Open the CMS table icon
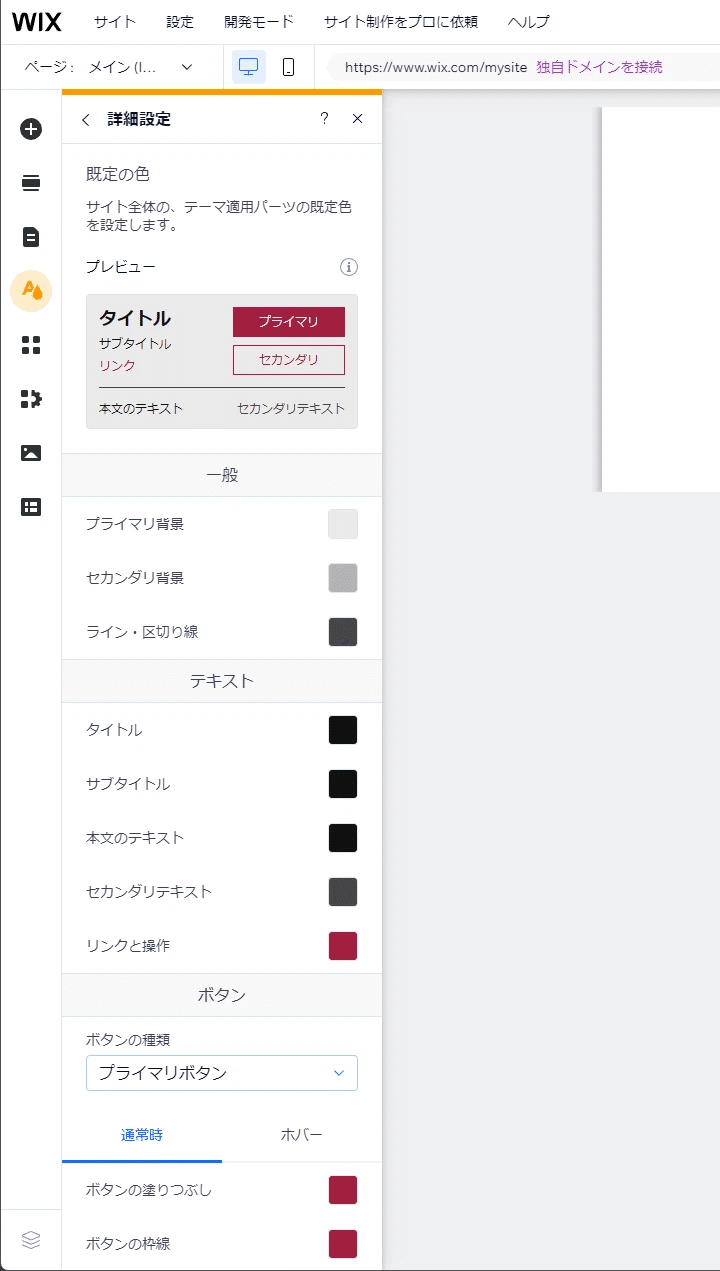The width and height of the screenshot is (720, 1271). point(31,507)
